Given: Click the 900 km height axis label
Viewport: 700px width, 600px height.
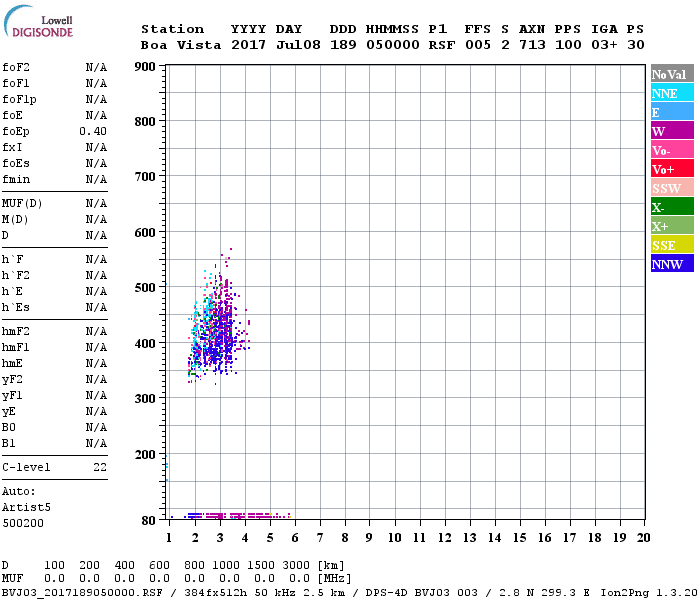Looking at the screenshot, I should 144,67.
